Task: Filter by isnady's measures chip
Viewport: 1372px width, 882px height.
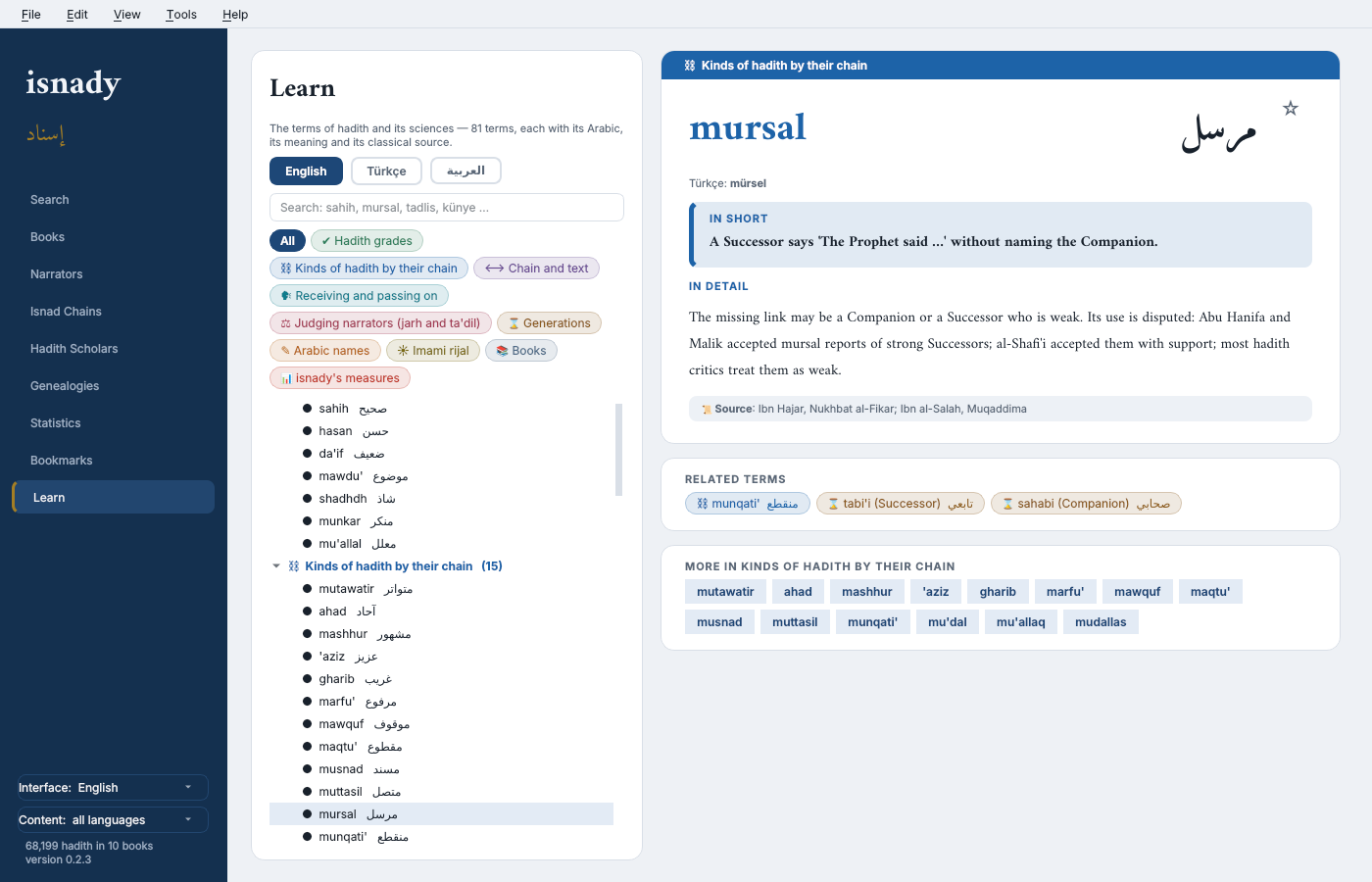Action: coord(340,377)
